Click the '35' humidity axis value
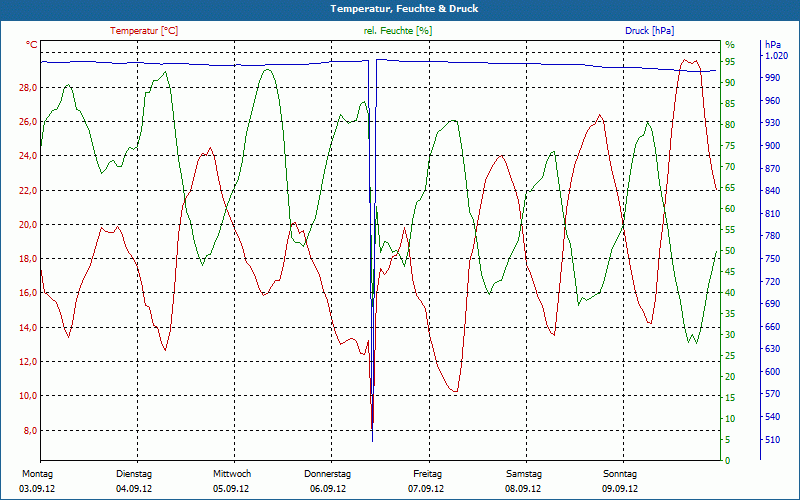This screenshot has height=500, width=800. pyautogui.click(x=730, y=314)
